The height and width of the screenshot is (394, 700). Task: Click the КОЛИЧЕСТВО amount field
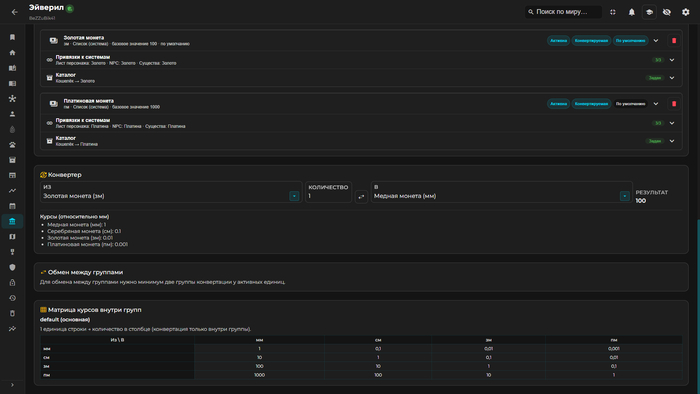(x=328, y=192)
